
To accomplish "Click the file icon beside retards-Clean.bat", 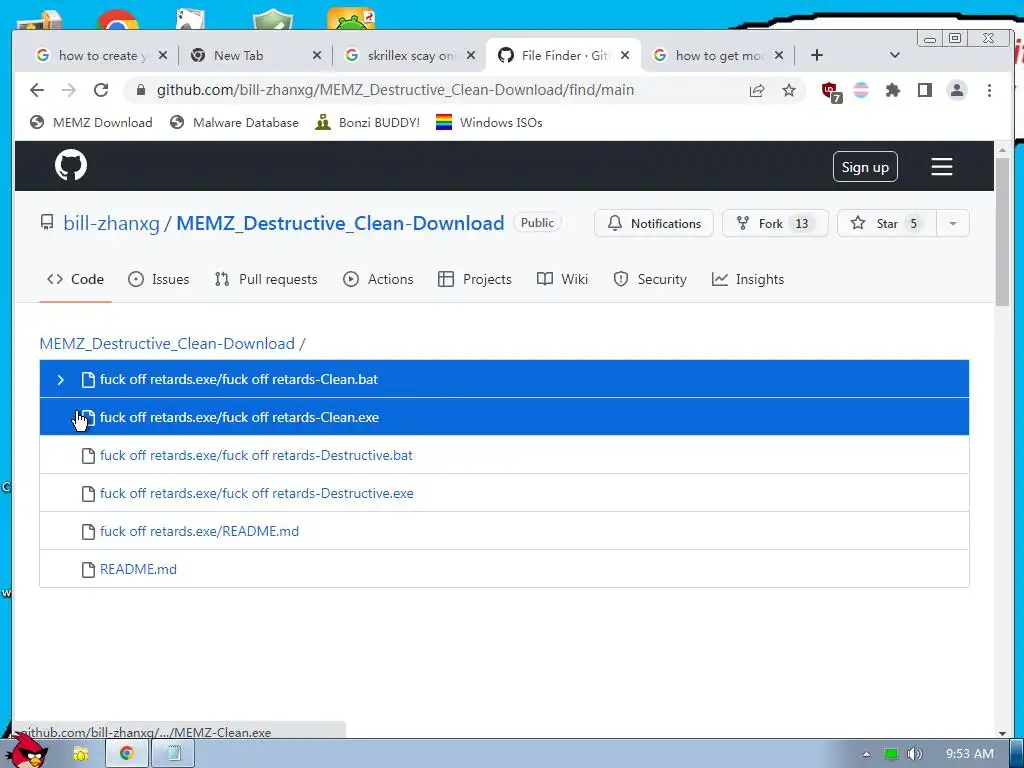I will 88,380.
